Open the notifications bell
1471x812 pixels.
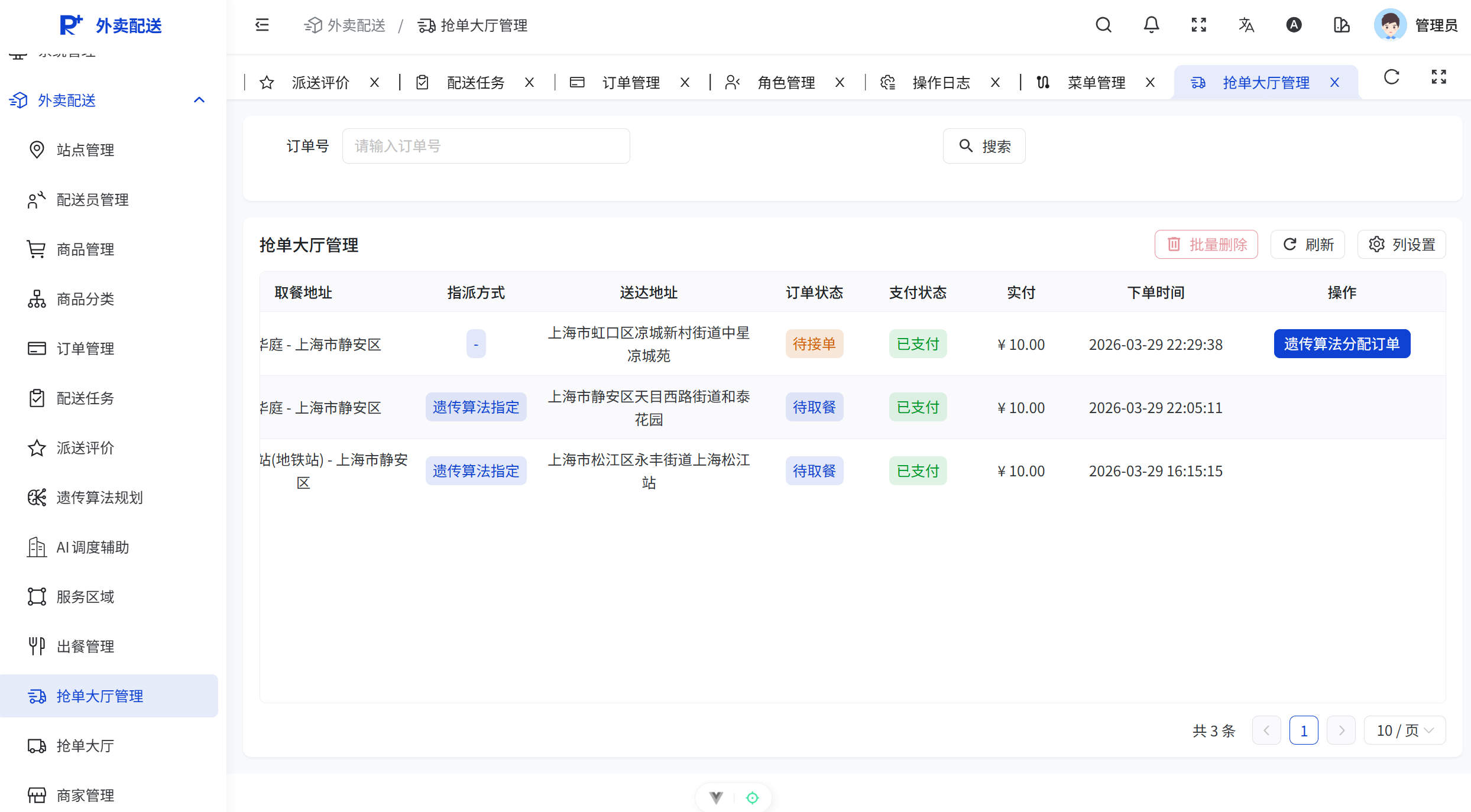[1151, 25]
